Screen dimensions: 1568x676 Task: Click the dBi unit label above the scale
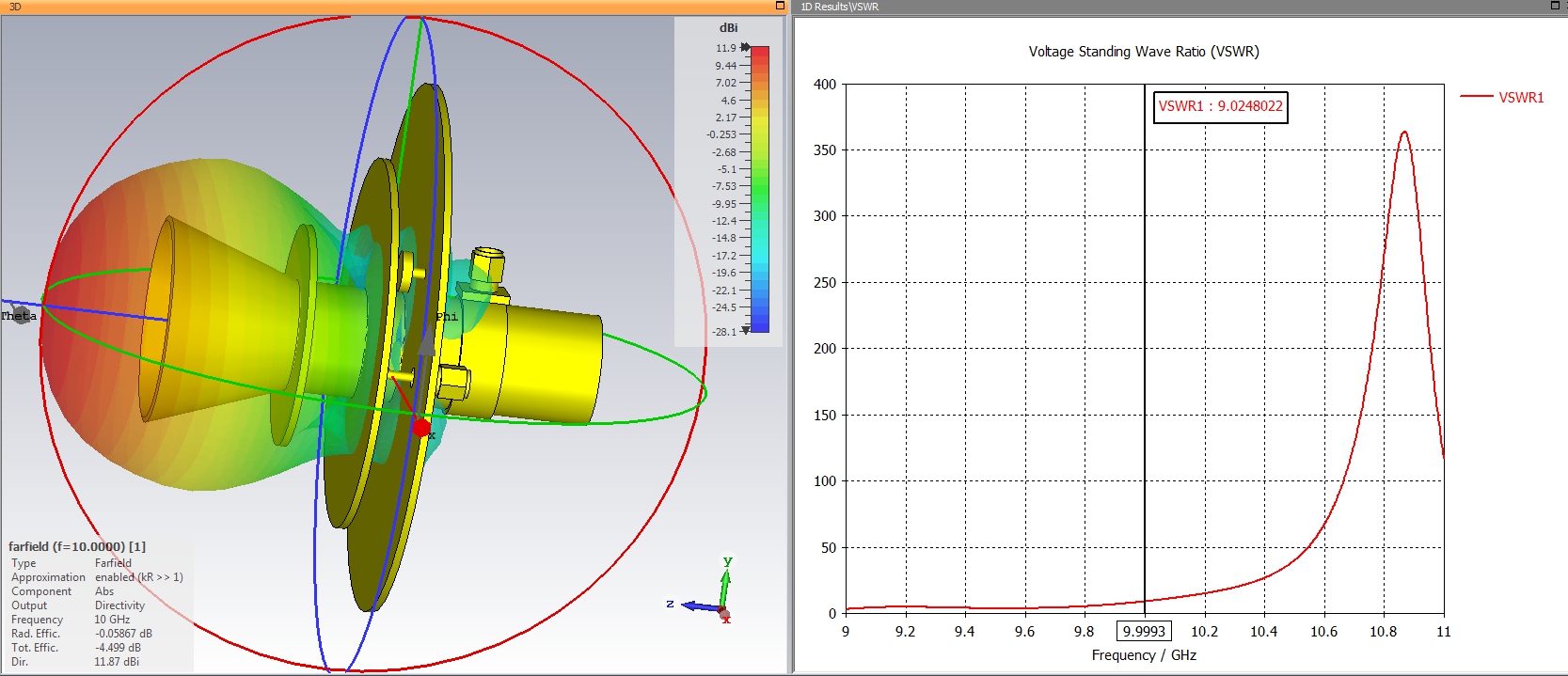[729, 28]
